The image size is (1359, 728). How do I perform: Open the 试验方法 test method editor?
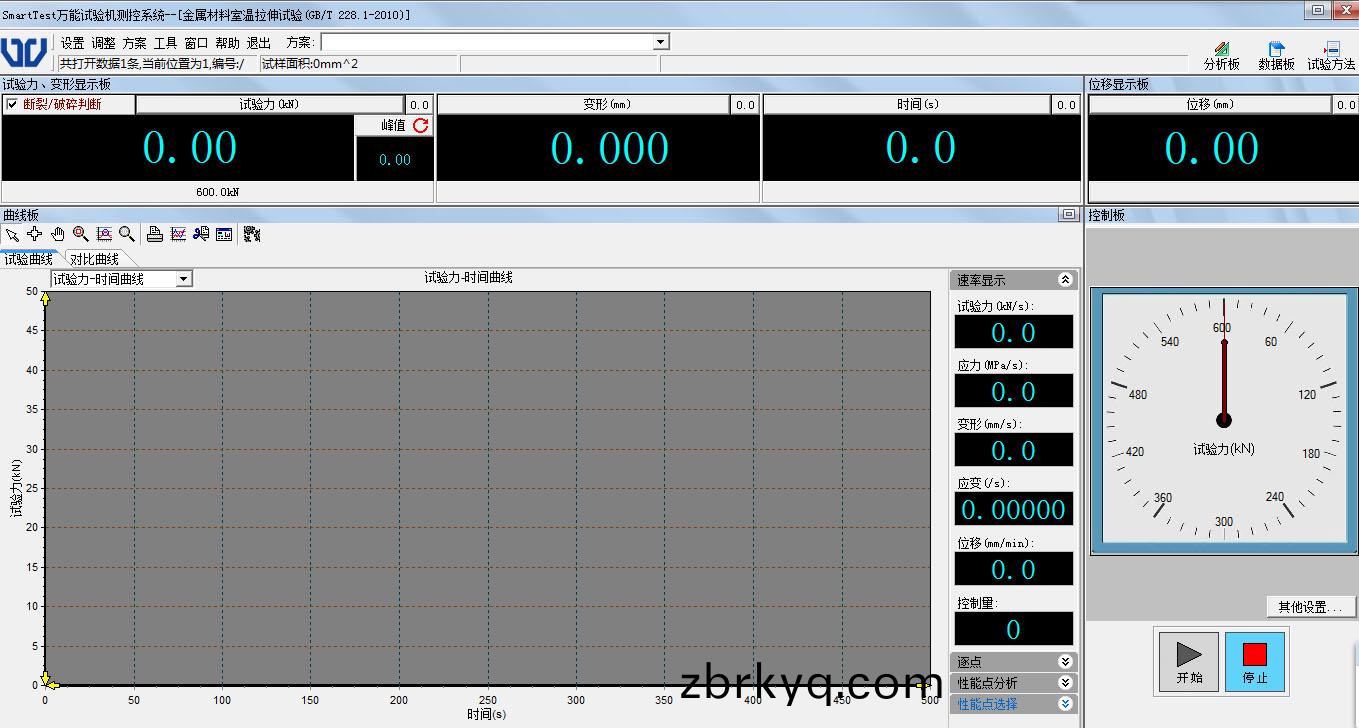point(1331,55)
